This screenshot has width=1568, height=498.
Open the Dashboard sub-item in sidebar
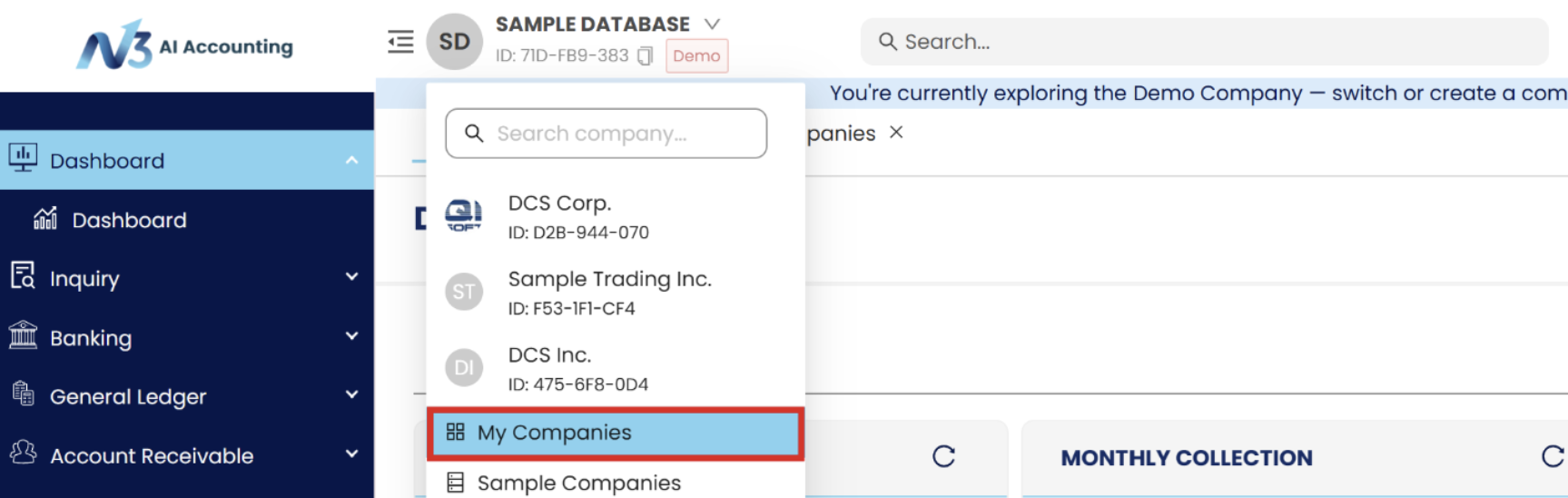[x=129, y=220]
